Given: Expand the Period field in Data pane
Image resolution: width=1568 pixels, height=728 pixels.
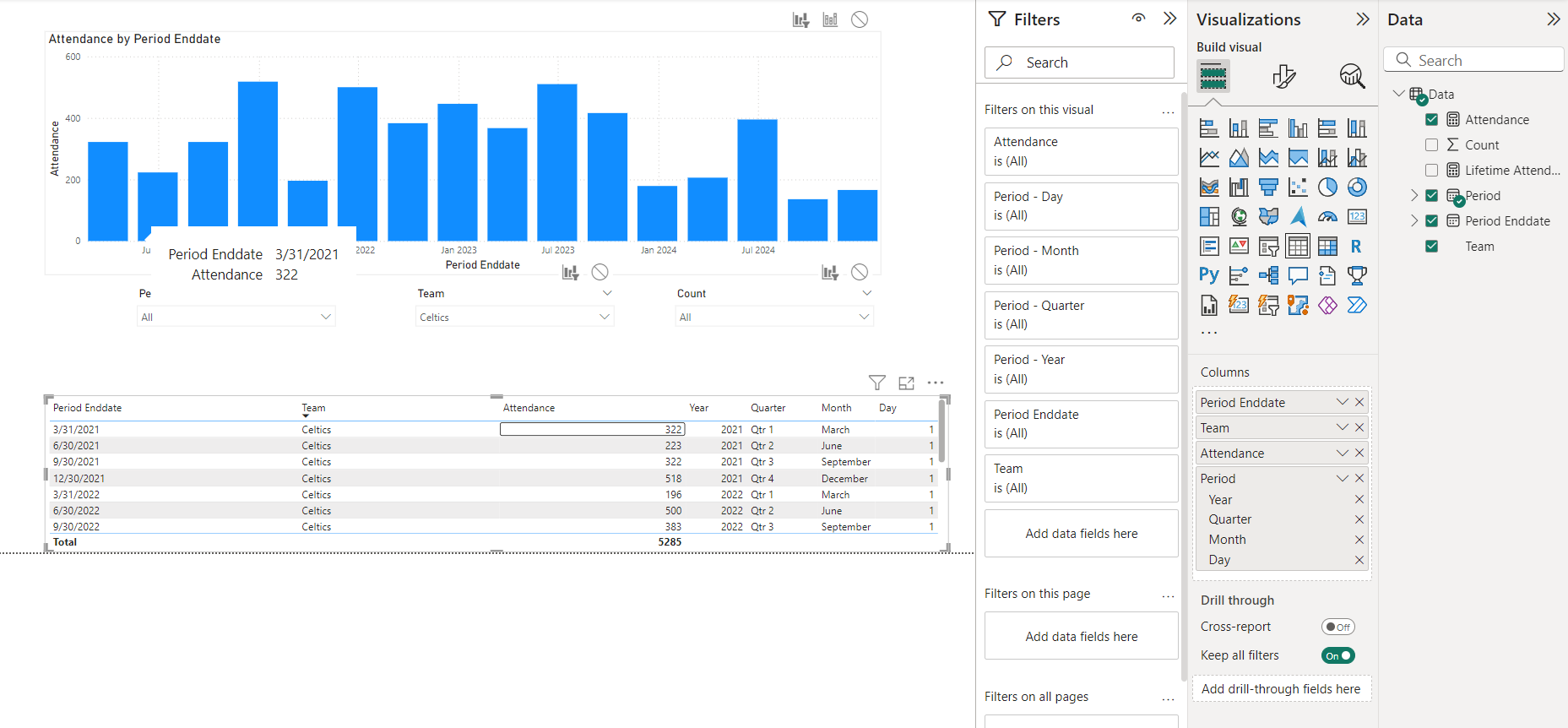Looking at the screenshot, I should click(1414, 196).
